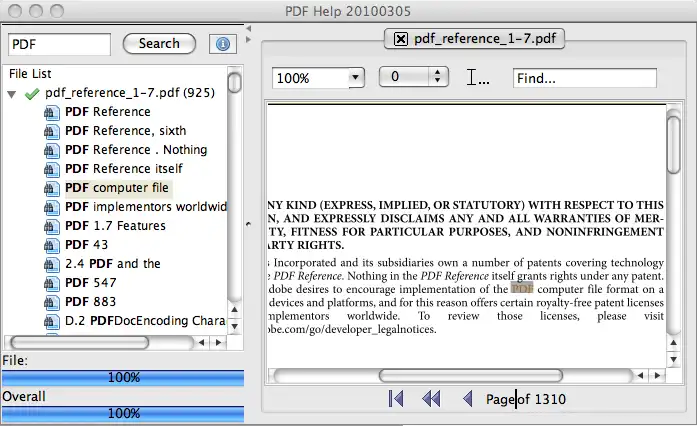Open the first 'PDF Reference' result
Viewport: 697px width, 426px height.
[108, 112]
